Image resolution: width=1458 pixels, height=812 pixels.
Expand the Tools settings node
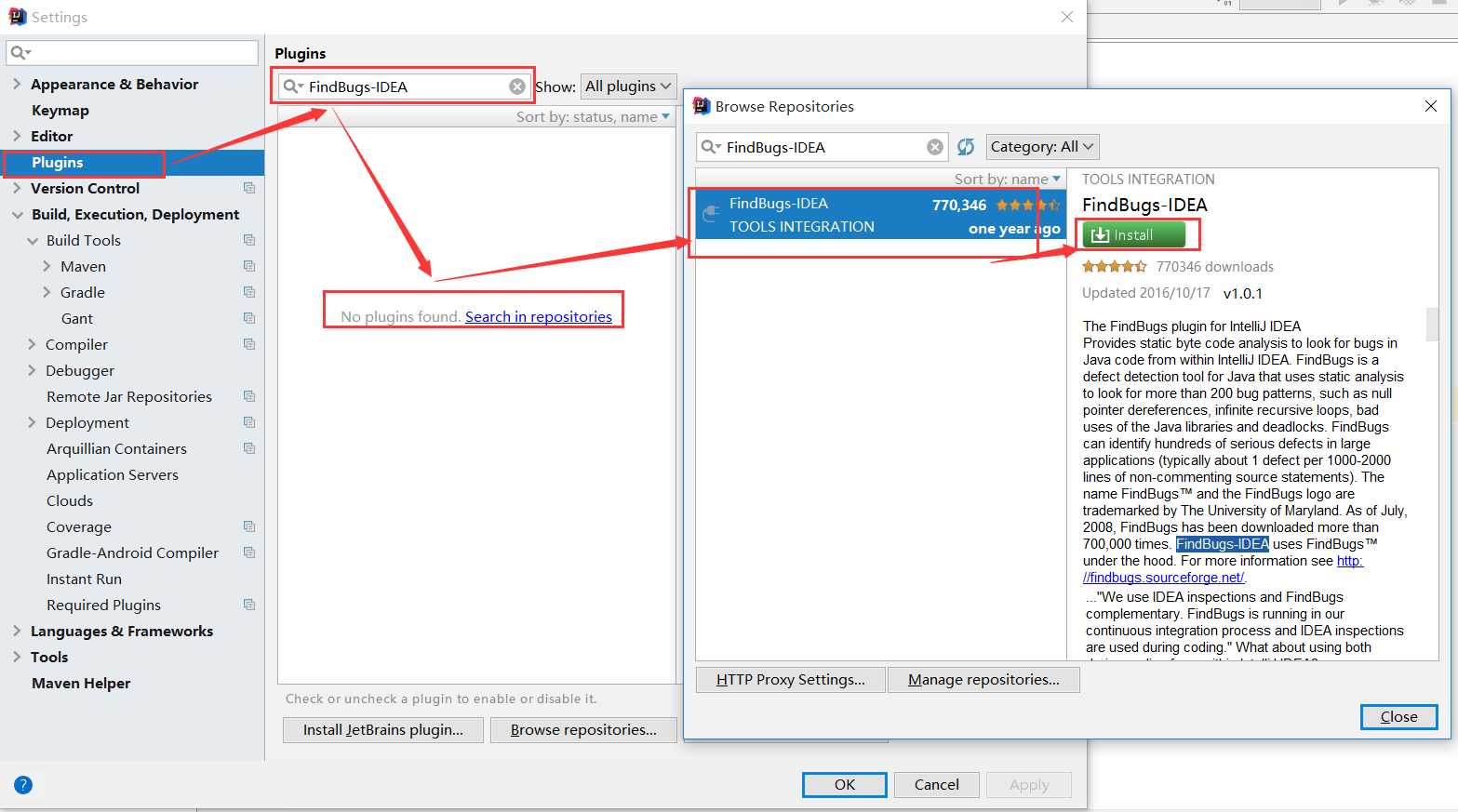pos(17,657)
